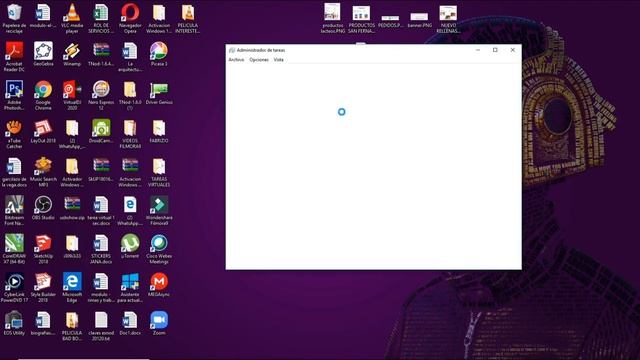Maximize the Administrador de tareas window
The image size is (640, 360).
point(495,50)
